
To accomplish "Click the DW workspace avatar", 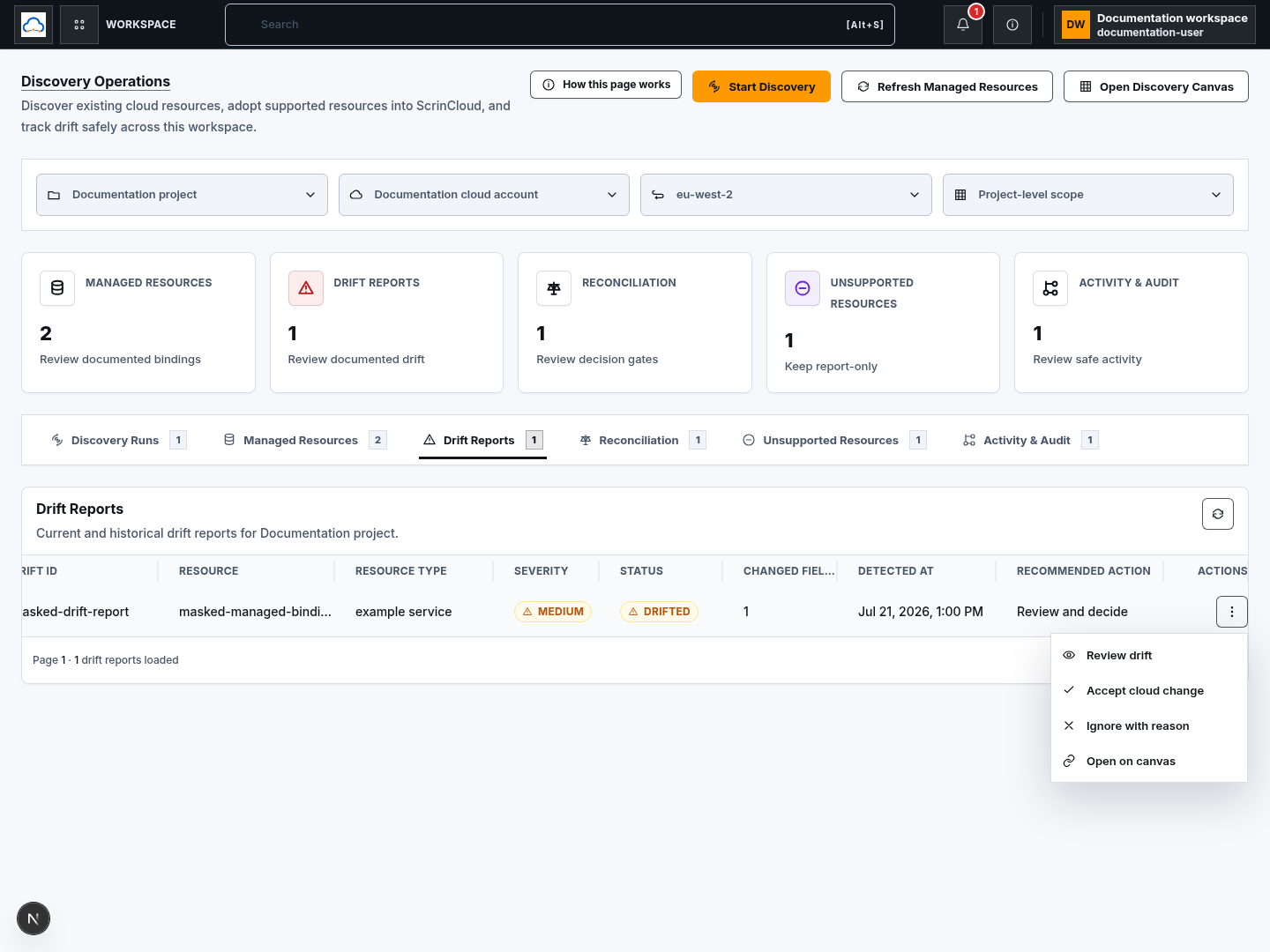I will tap(1076, 25).
